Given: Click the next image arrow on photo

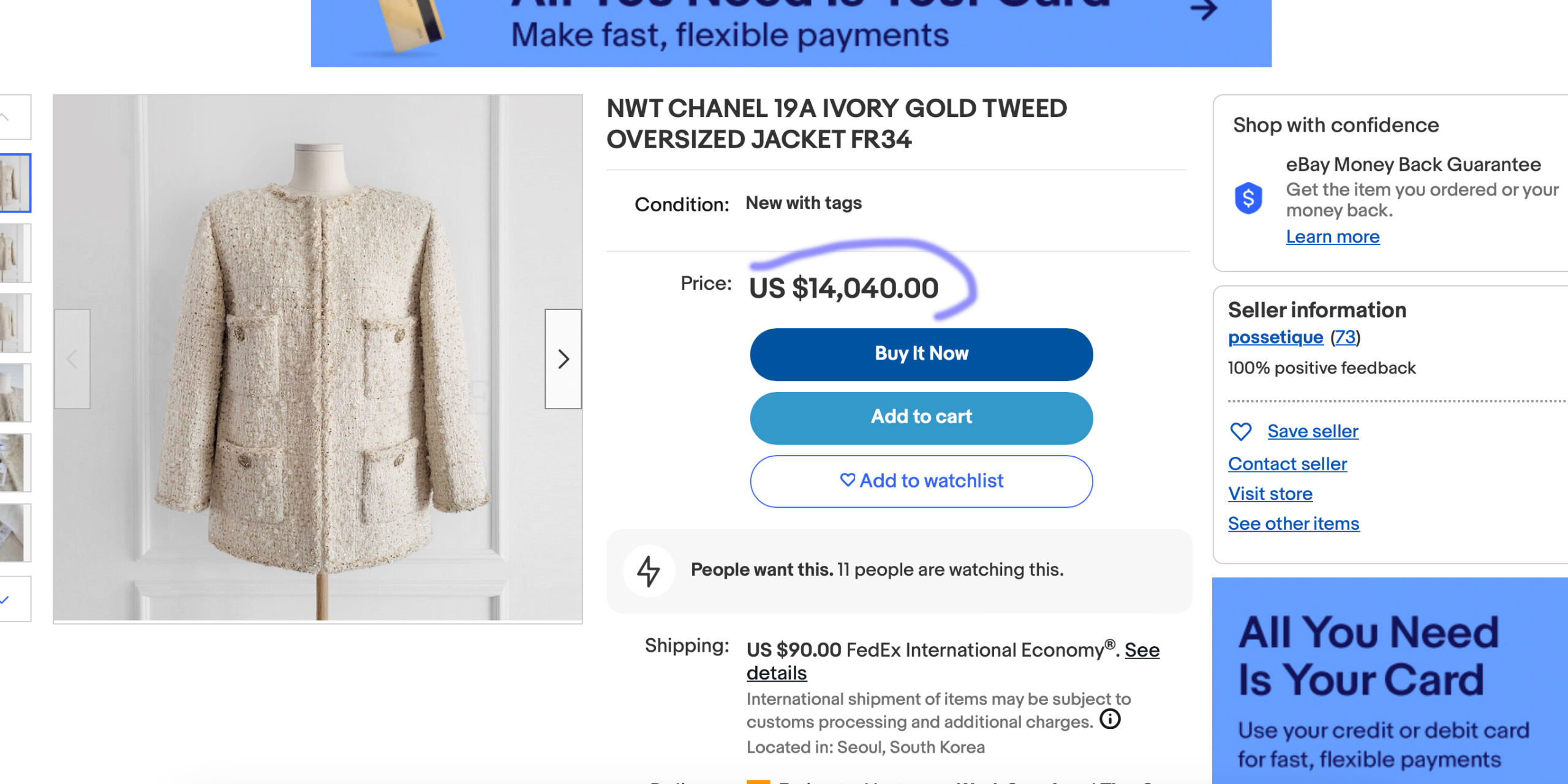Looking at the screenshot, I should 563,359.
